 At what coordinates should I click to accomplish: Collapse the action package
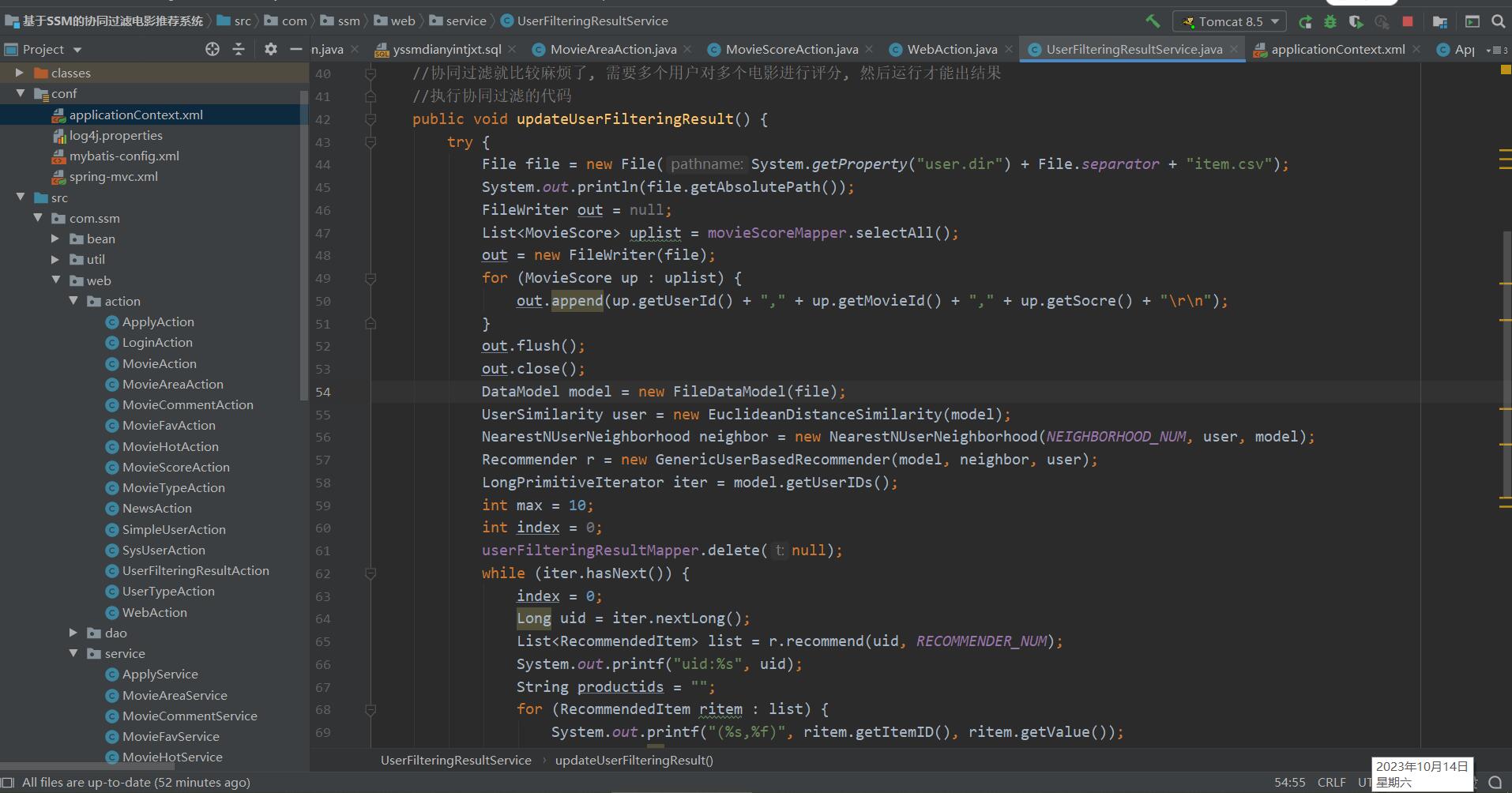coord(73,301)
